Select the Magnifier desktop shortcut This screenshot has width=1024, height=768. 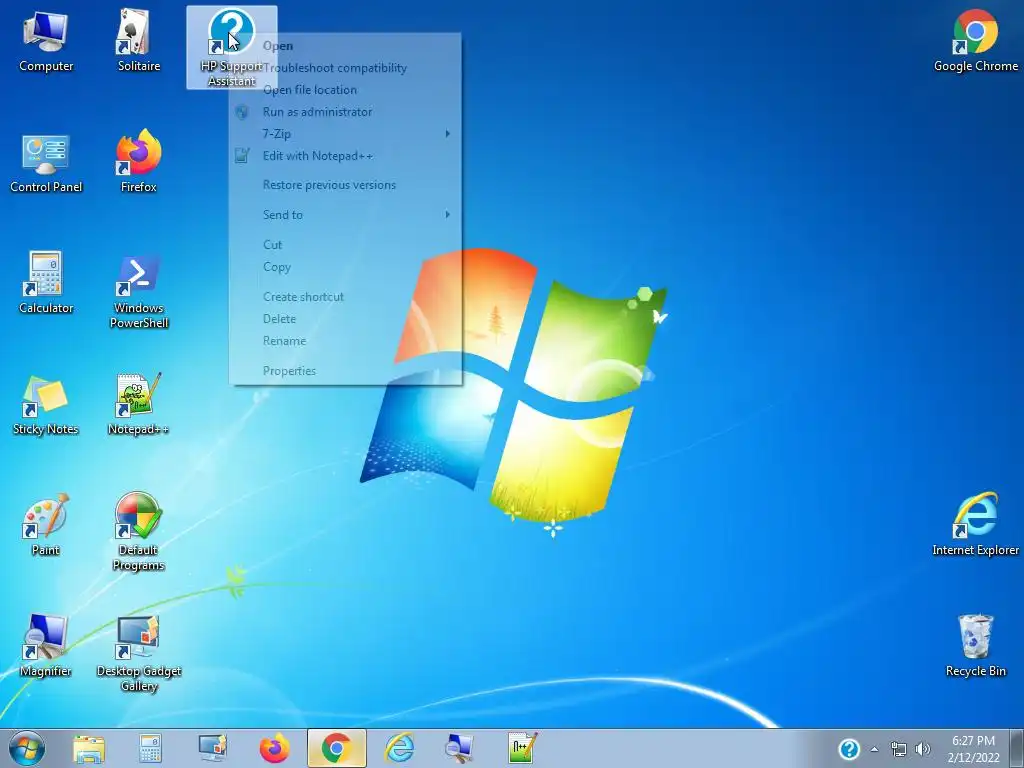tap(46, 645)
